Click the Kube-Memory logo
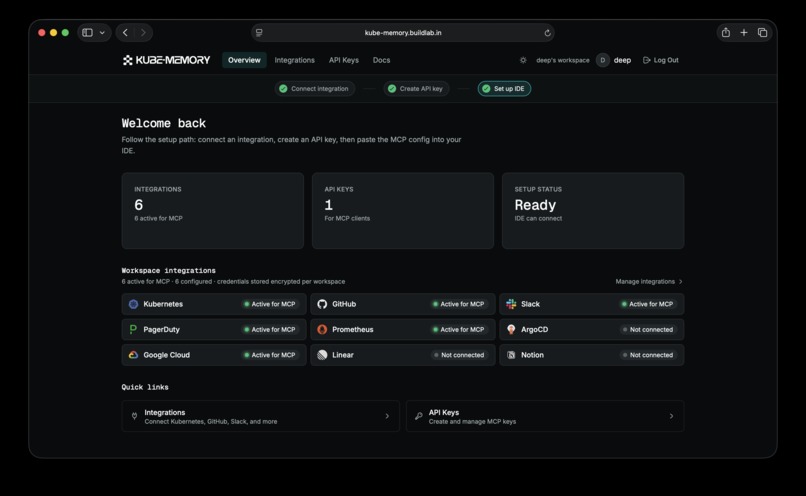This screenshot has height=496, width=806. tap(166, 60)
